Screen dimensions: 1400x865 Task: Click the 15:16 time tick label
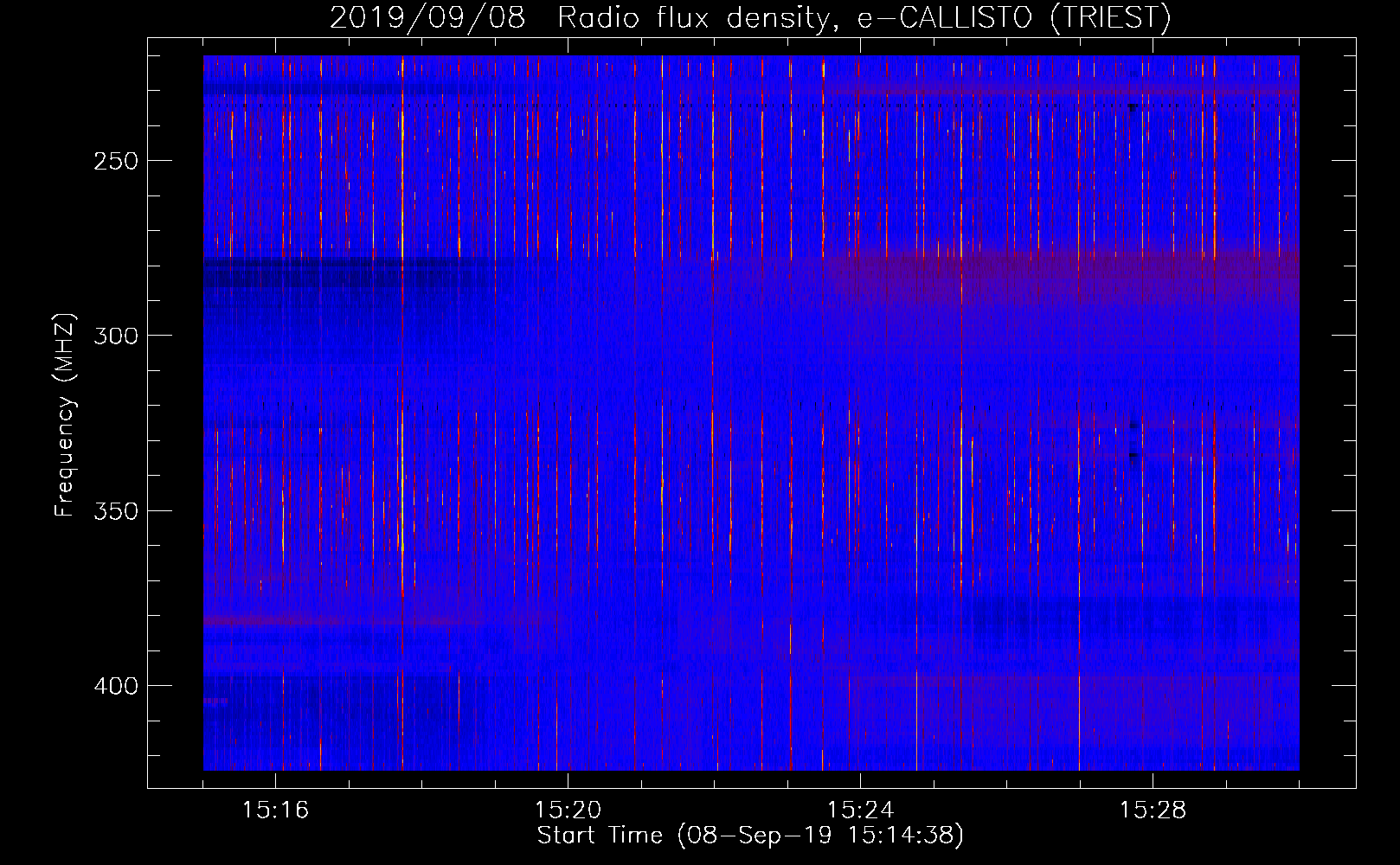(275, 810)
